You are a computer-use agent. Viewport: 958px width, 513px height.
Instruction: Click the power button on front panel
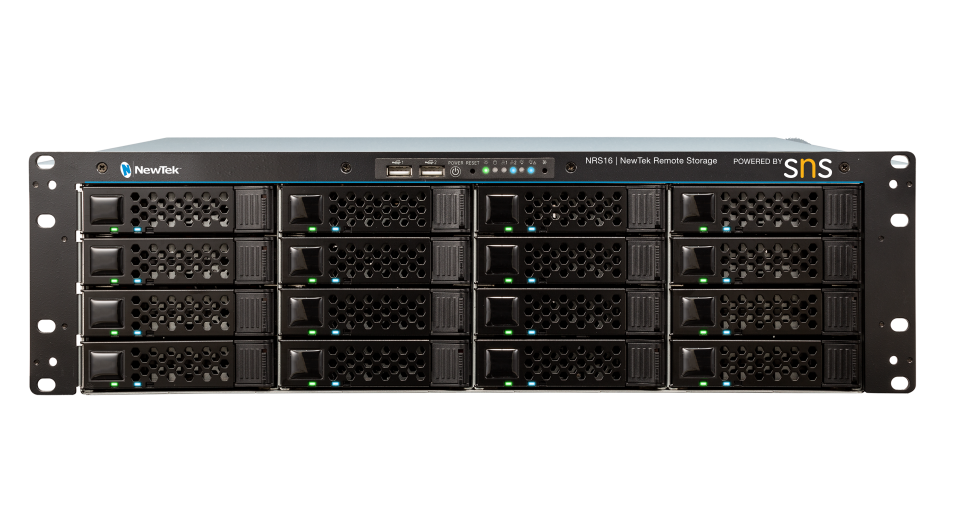tap(455, 172)
